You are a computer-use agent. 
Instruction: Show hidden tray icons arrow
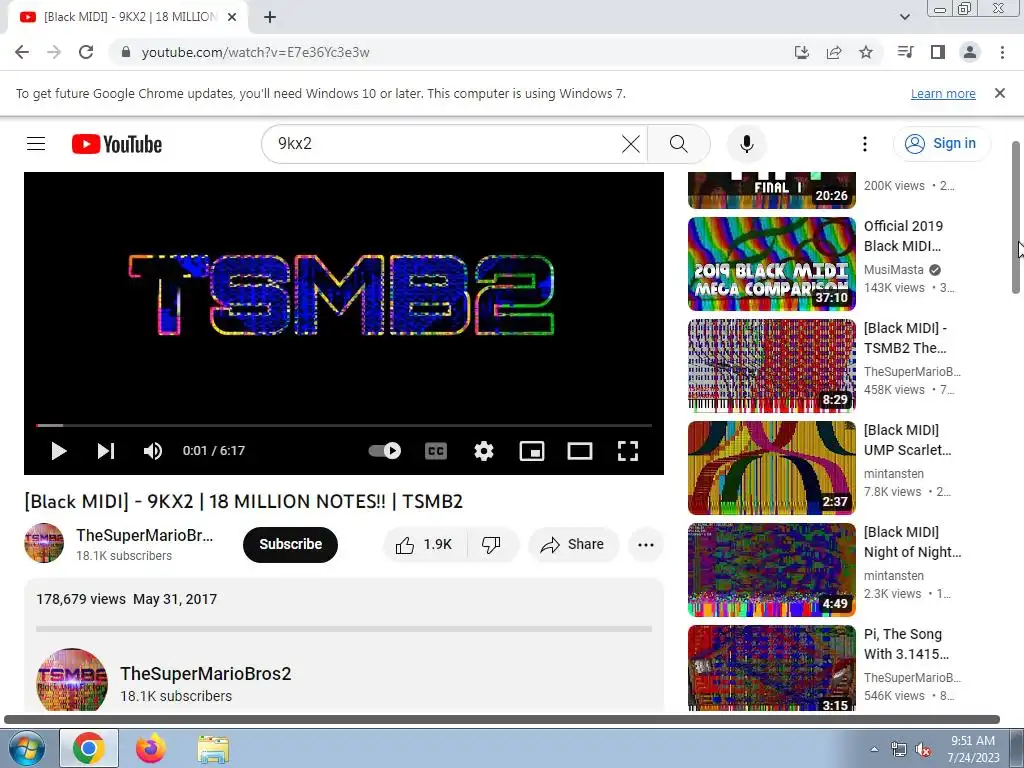point(874,749)
